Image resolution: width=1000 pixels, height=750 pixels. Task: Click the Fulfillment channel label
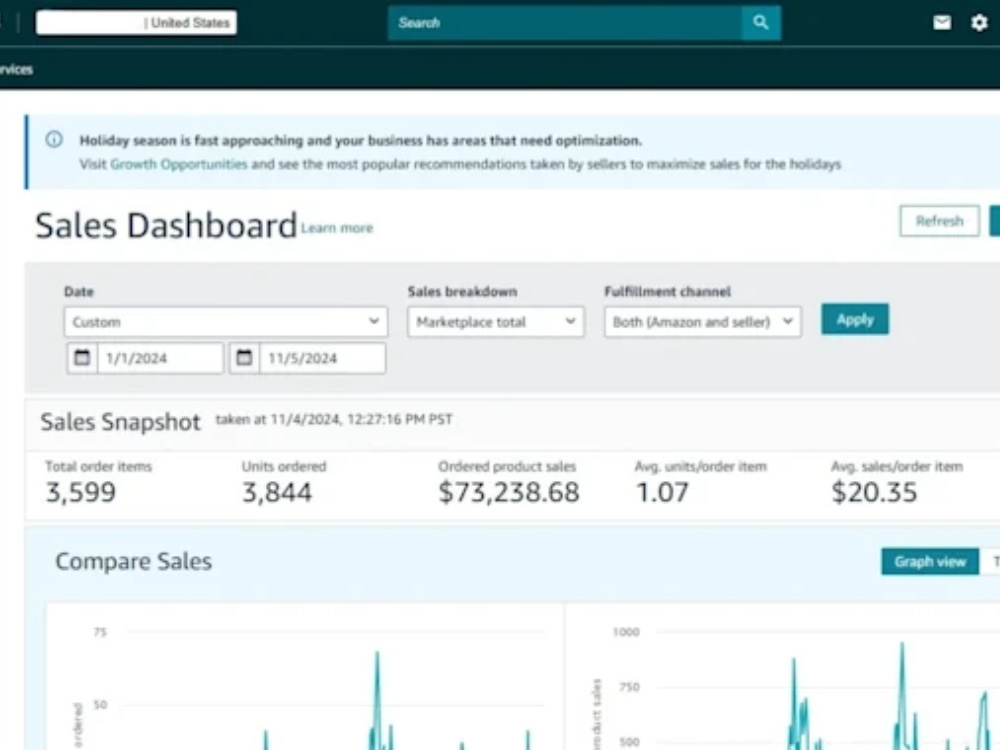(667, 291)
